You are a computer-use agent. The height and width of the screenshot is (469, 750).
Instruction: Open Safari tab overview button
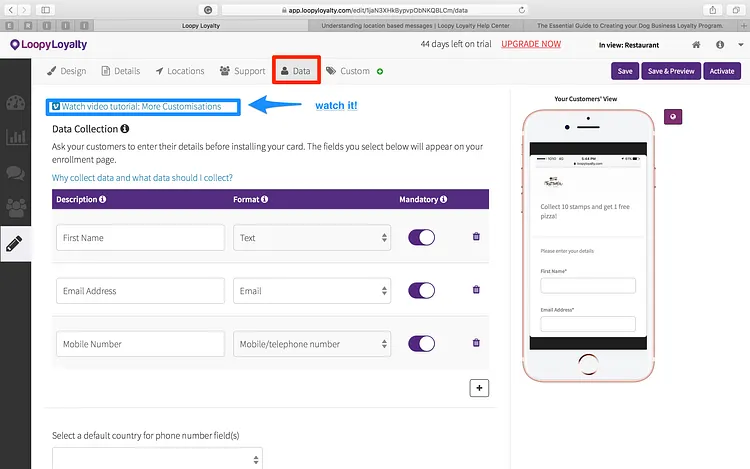[x=735, y=10]
